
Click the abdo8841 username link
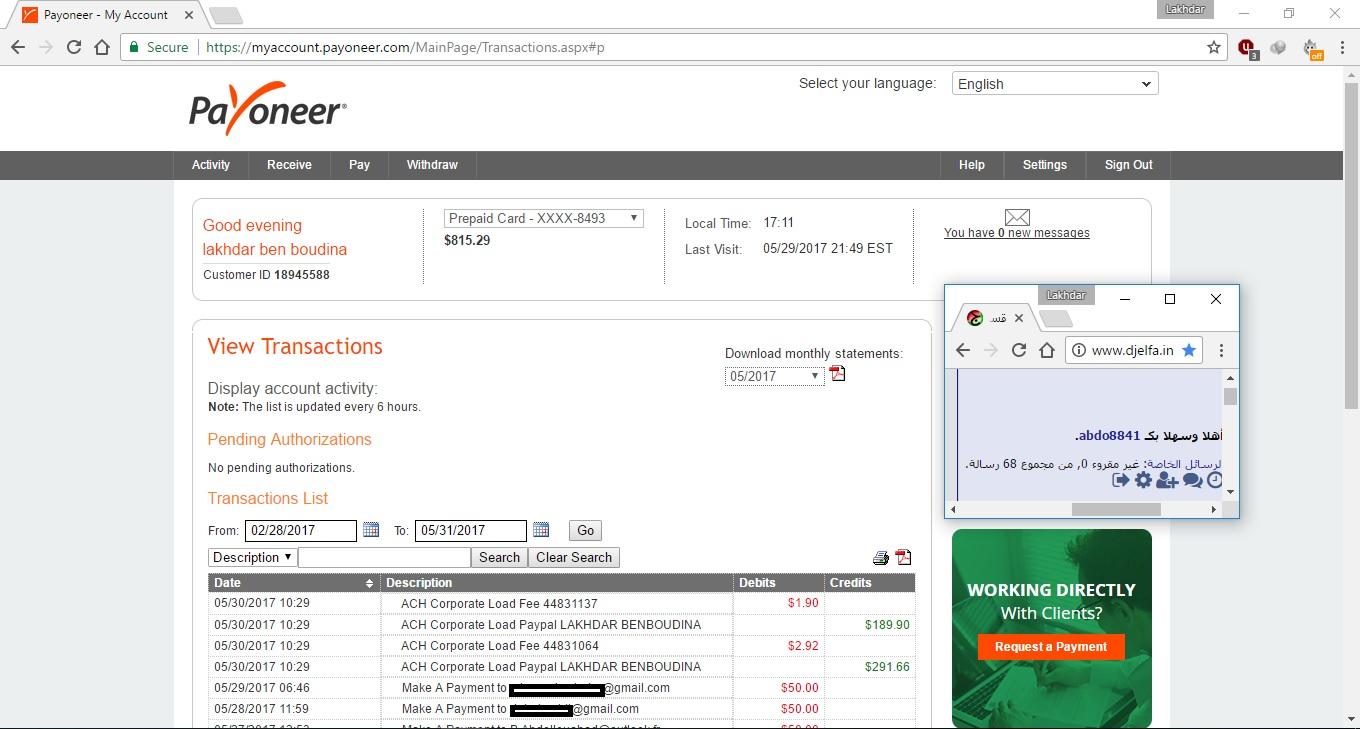(1109, 436)
